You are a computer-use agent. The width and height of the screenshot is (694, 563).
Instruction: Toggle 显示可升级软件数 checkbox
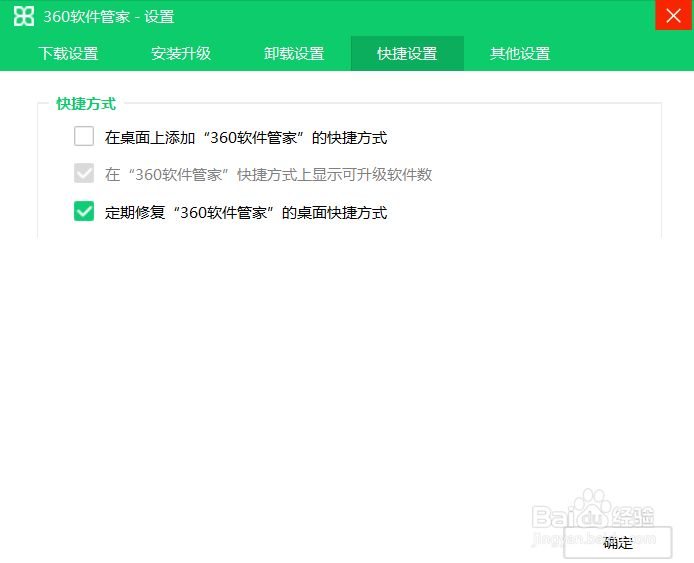pos(84,173)
